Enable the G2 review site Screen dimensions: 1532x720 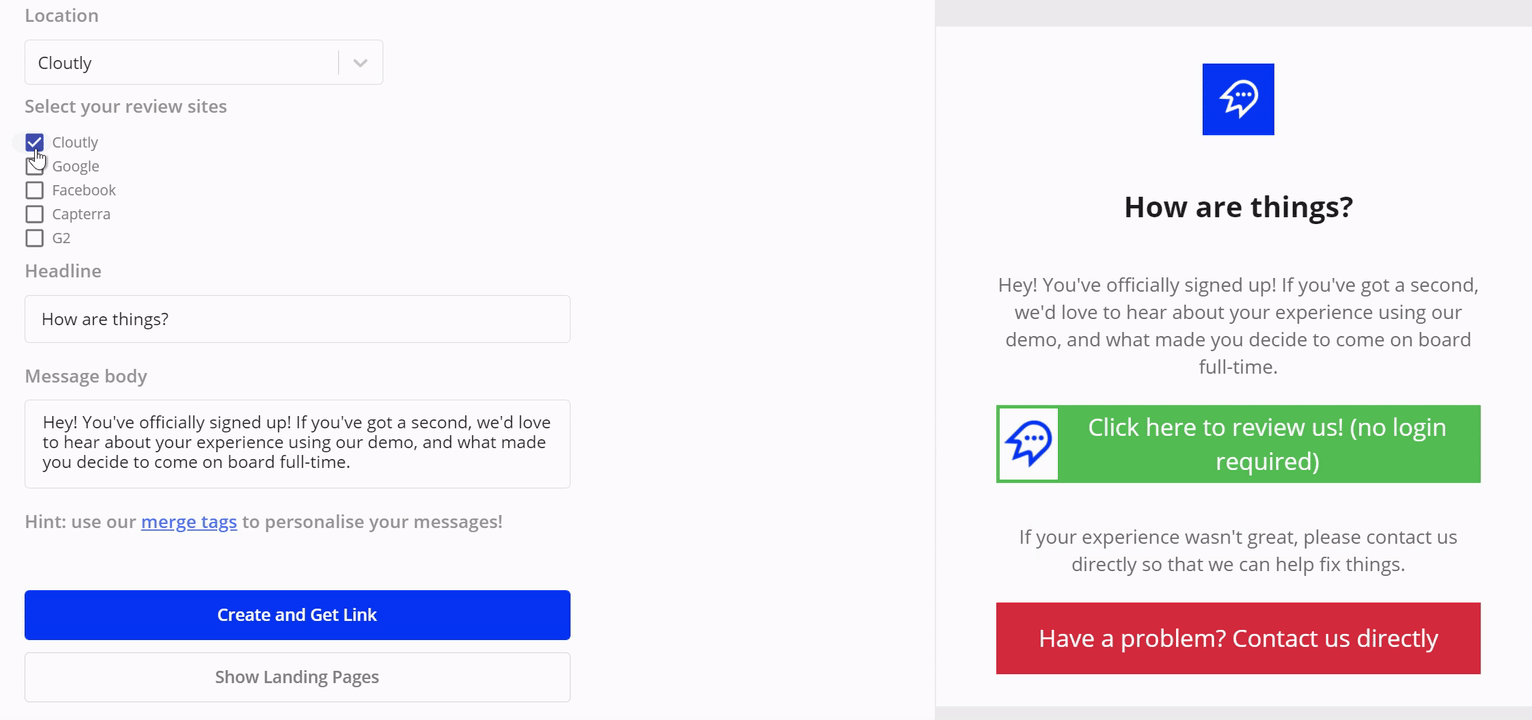tap(34, 238)
